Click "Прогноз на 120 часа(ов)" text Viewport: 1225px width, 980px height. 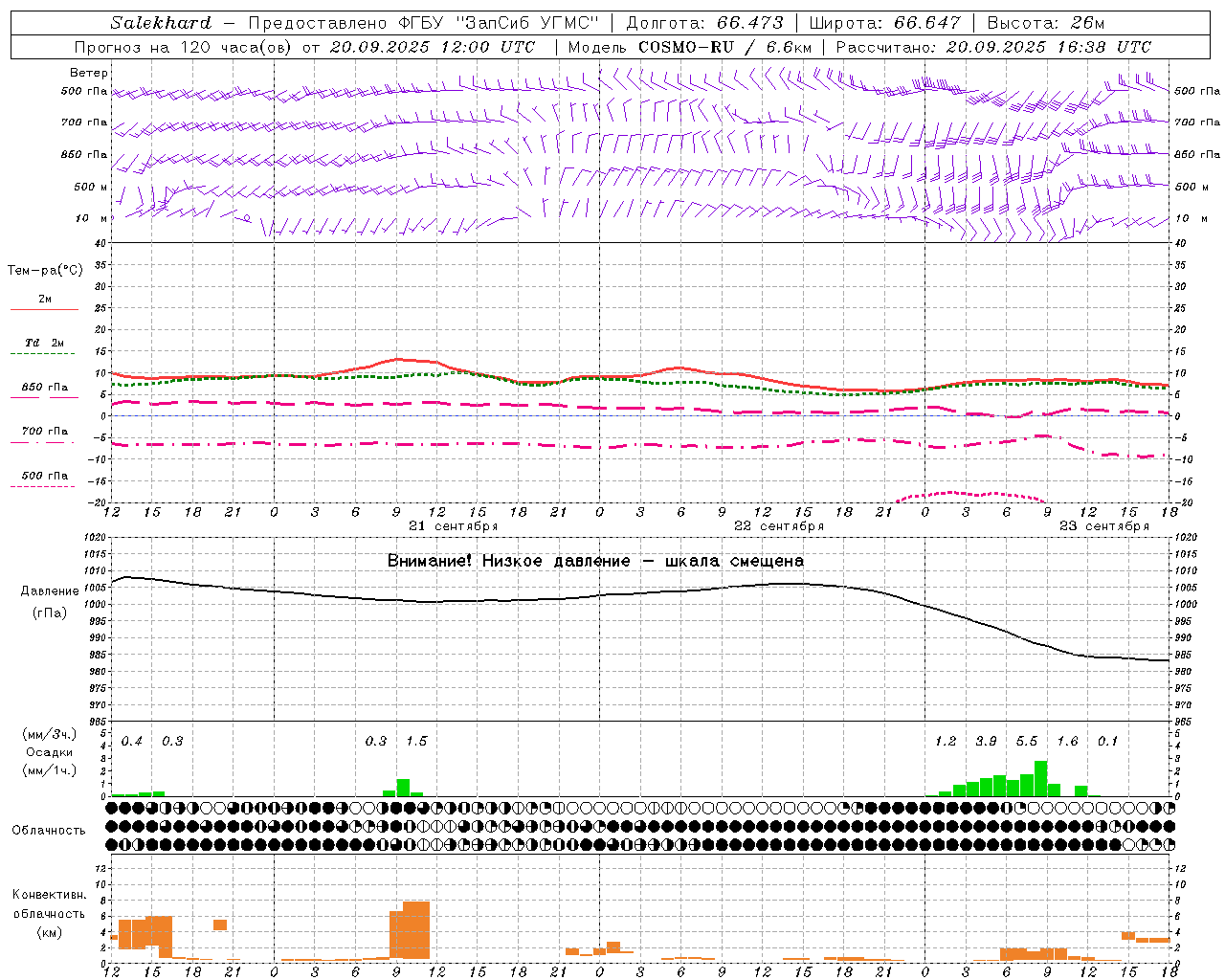tap(184, 47)
